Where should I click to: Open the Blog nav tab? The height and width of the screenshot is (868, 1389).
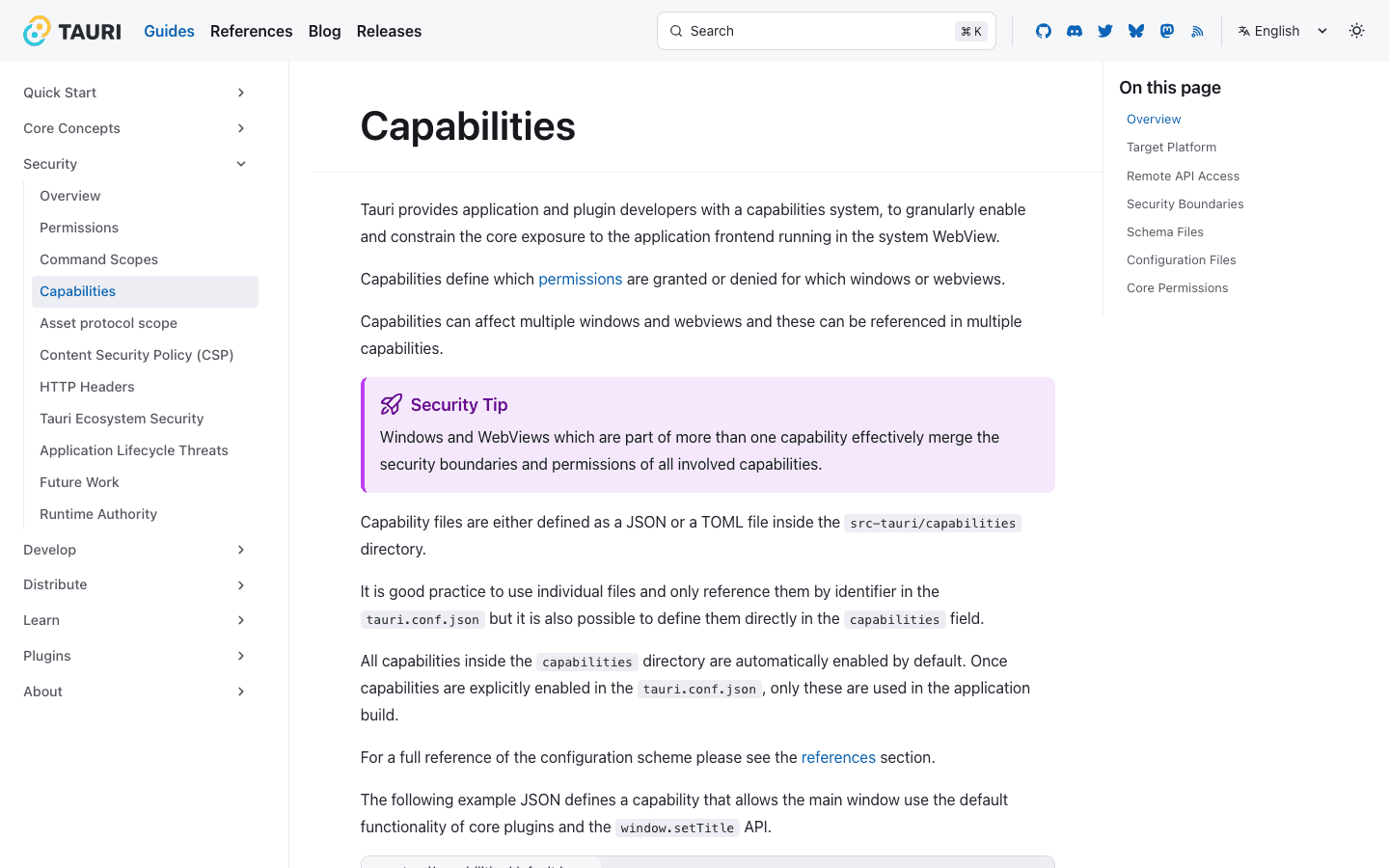click(x=325, y=31)
